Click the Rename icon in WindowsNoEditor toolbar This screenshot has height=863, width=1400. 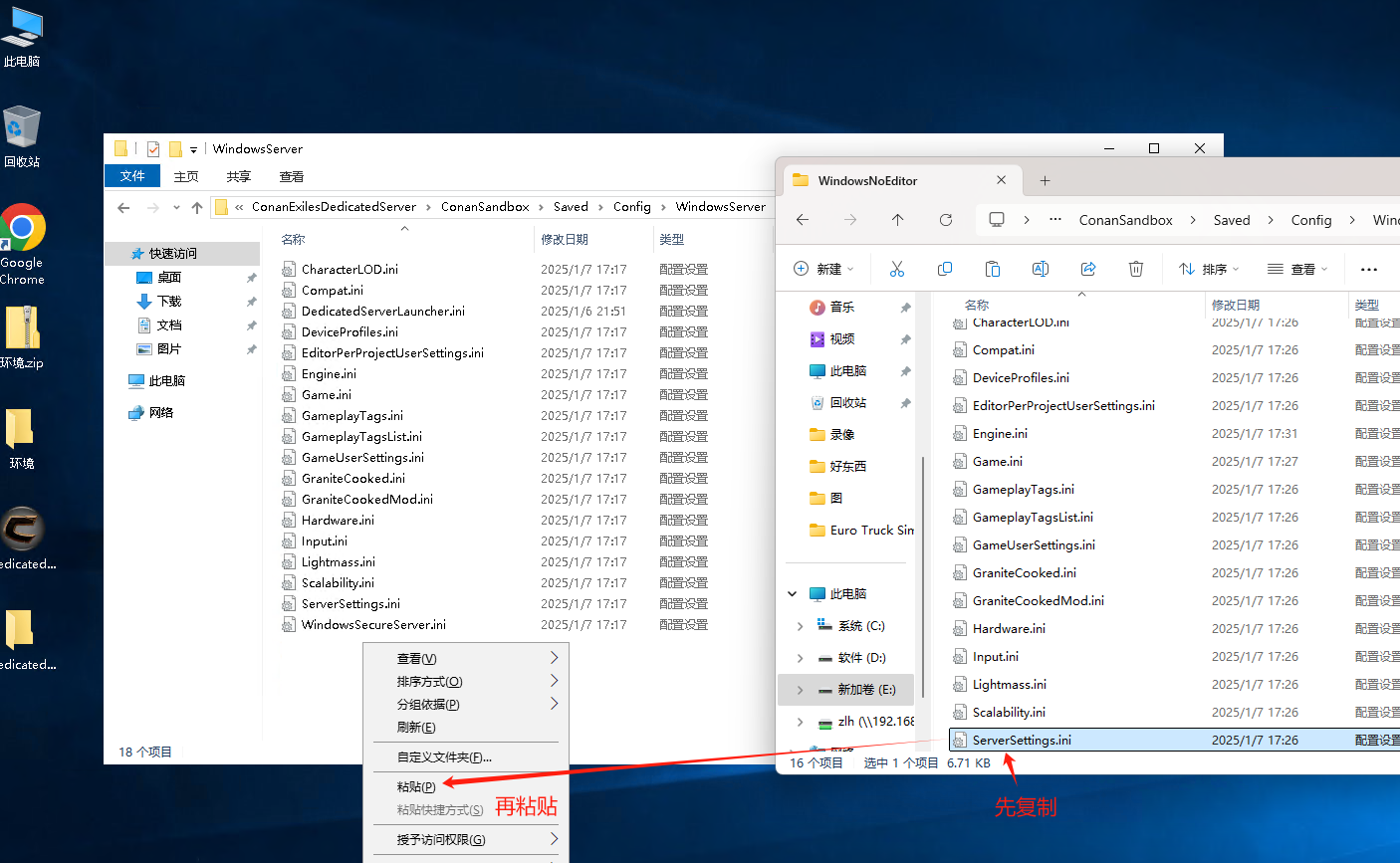[1041, 269]
